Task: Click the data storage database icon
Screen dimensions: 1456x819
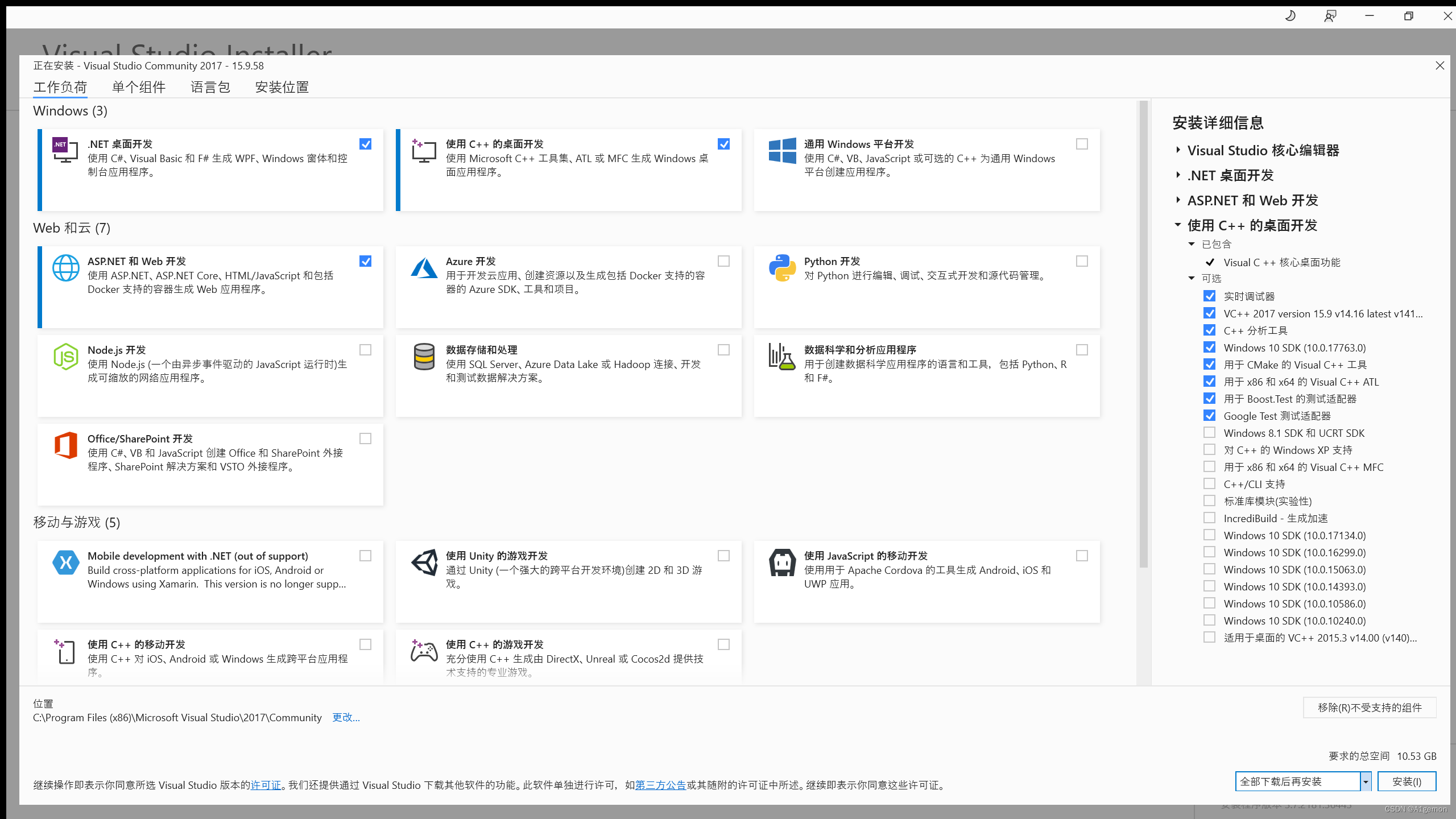Action: pyautogui.click(x=424, y=357)
